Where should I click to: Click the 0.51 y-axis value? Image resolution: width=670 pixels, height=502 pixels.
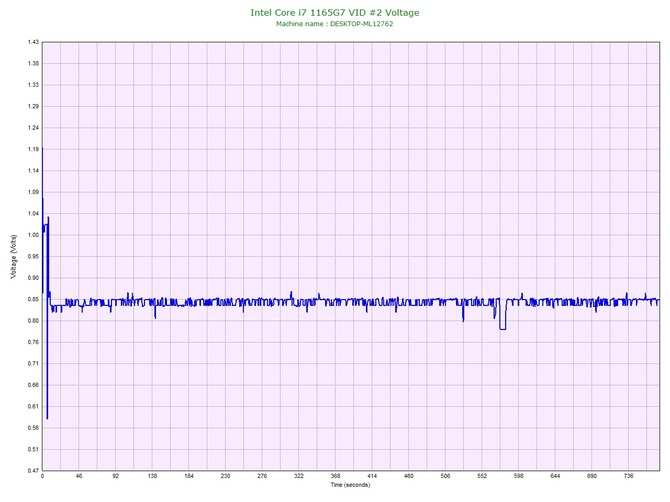[33, 449]
